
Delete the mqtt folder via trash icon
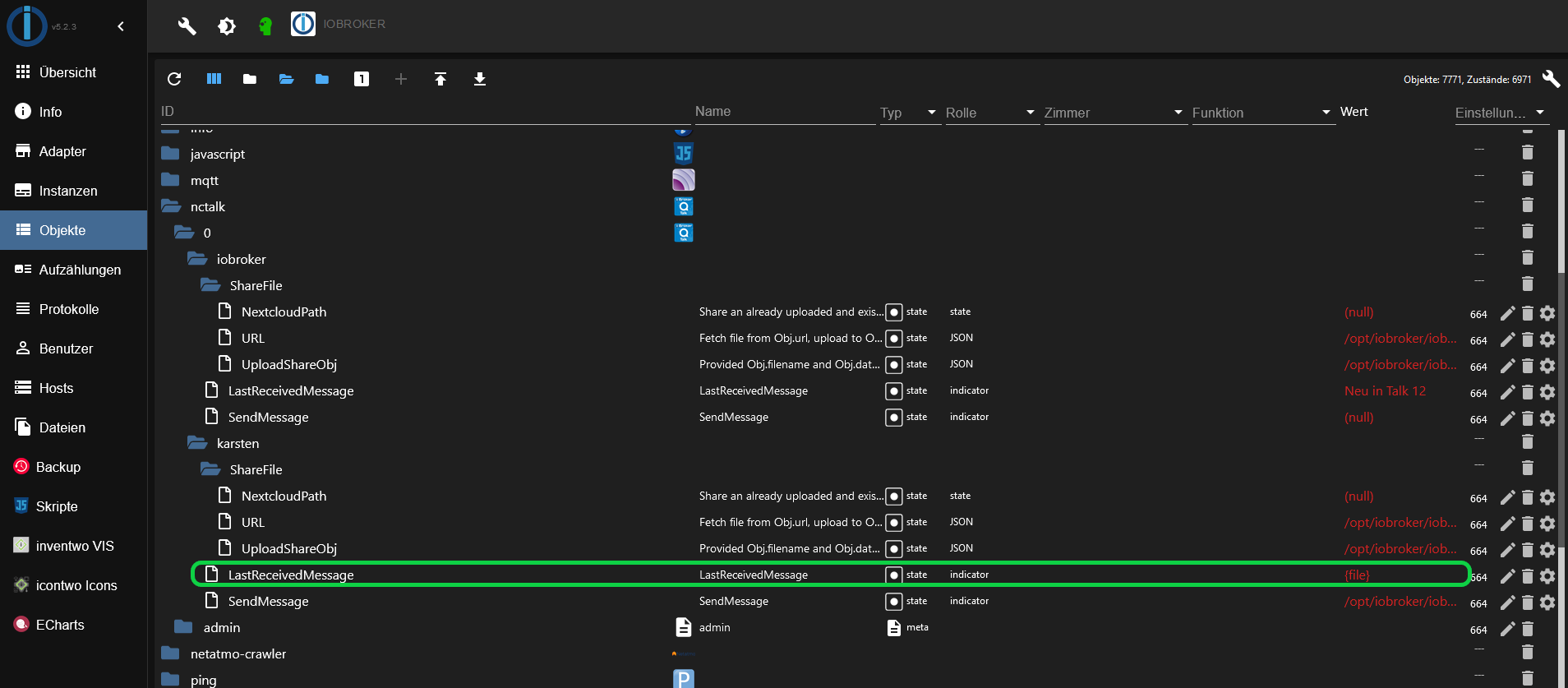[1527, 178]
